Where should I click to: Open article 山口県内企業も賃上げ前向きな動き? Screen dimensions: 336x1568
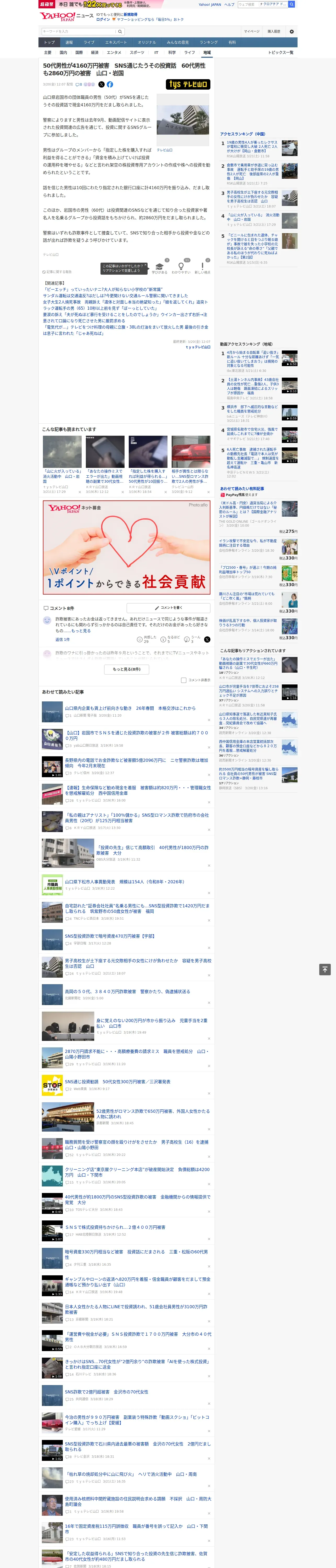tap(131, 708)
